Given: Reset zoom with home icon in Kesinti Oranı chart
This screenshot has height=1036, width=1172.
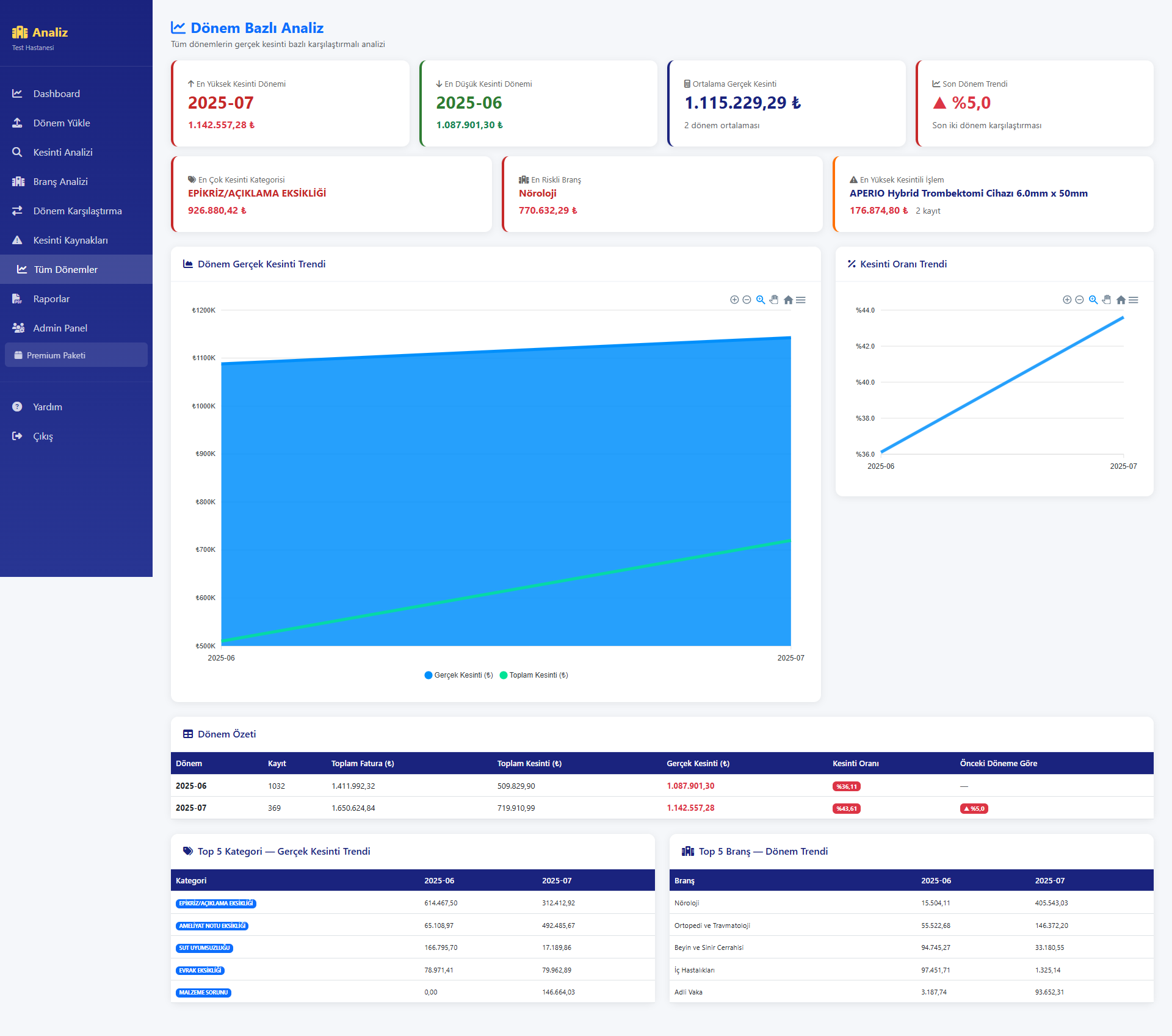Looking at the screenshot, I should pyautogui.click(x=1121, y=300).
